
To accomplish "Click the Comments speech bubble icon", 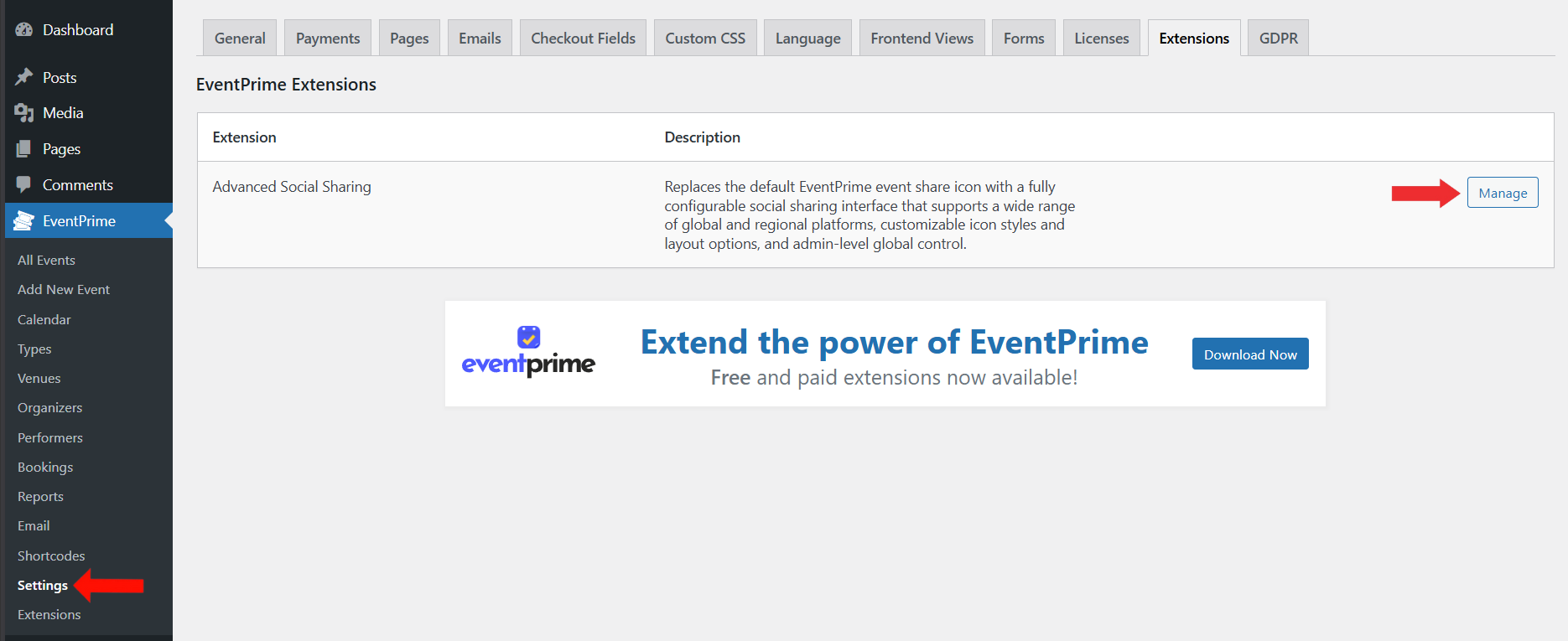I will pyautogui.click(x=24, y=185).
